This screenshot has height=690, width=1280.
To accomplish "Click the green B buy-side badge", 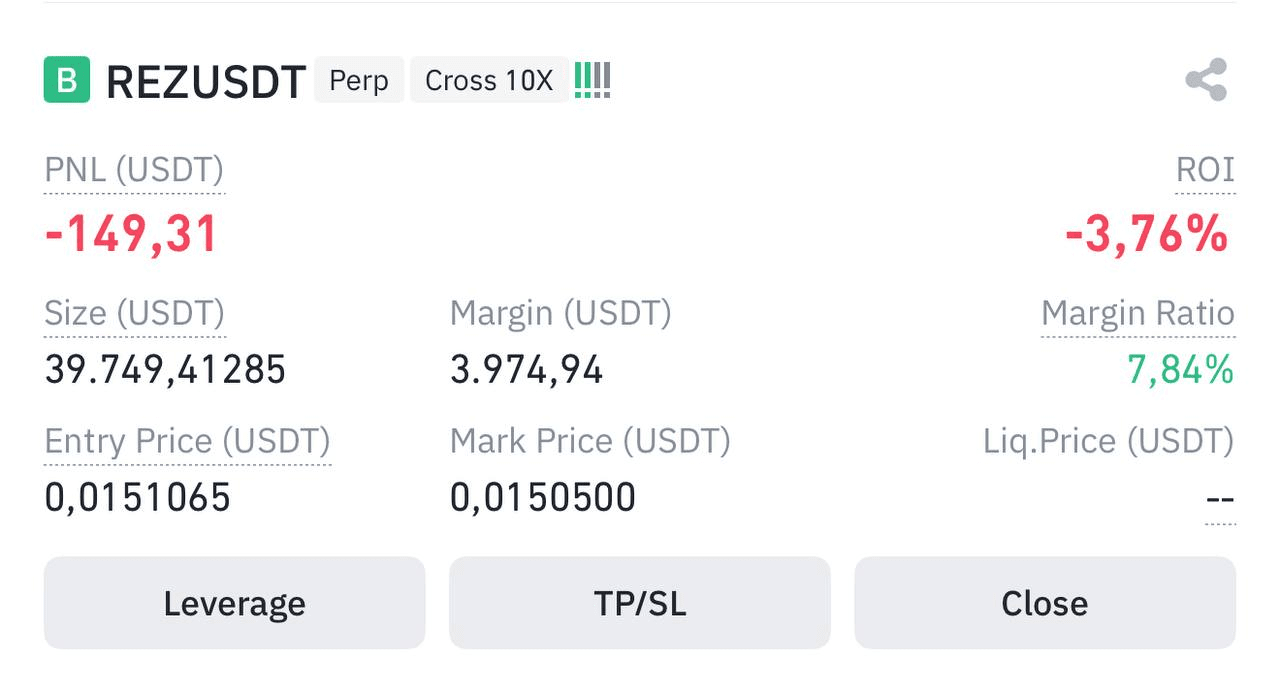I will click(67, 80).
